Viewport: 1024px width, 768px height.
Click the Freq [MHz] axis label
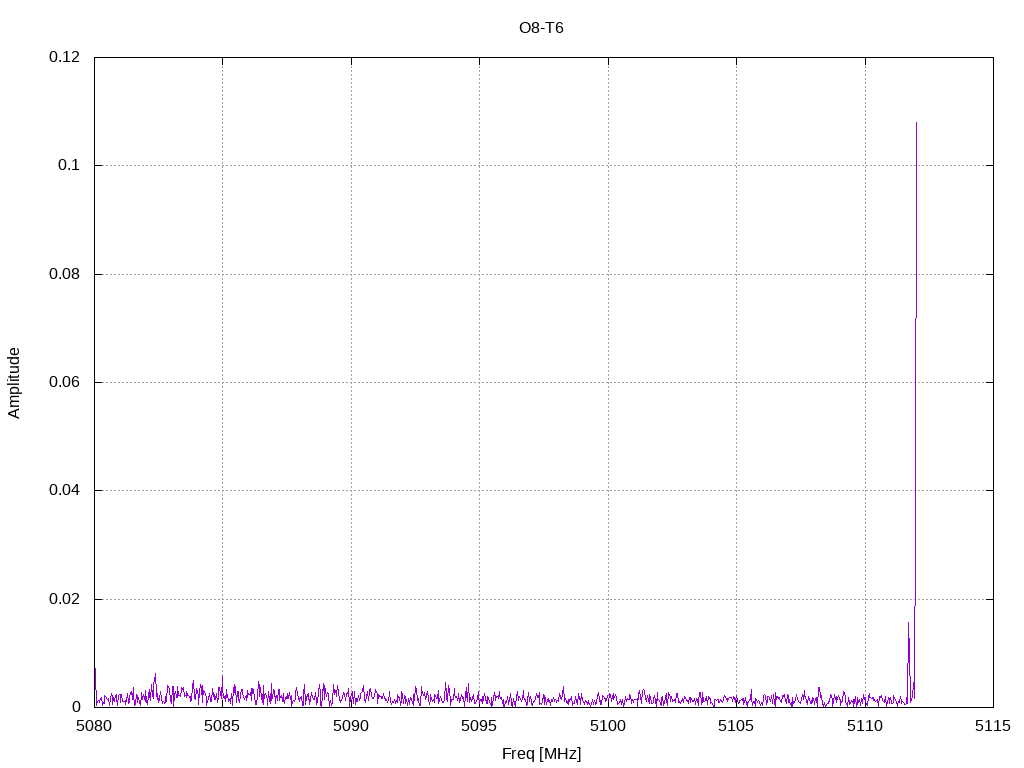point(541,754)
